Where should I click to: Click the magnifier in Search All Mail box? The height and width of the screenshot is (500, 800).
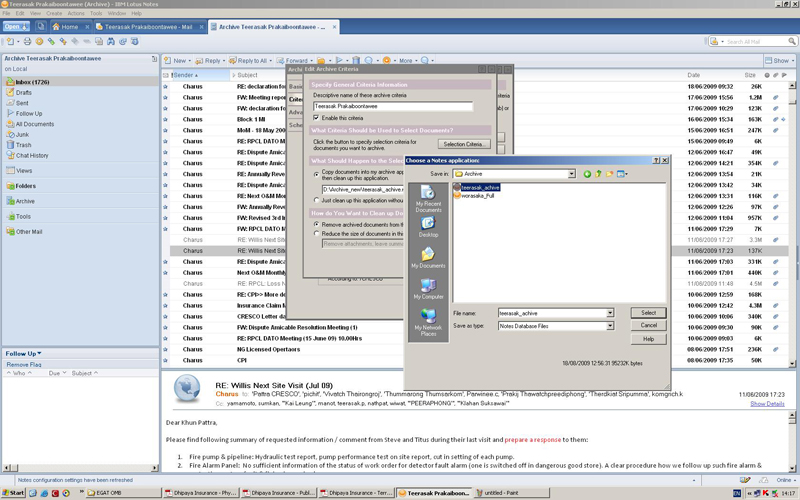pyautogui.click(x=792, y=41)
